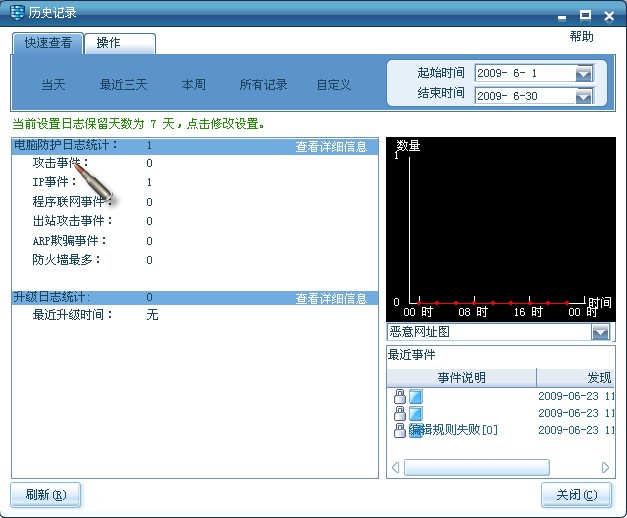Click the 关闭(C) button
This screenshot has width=627, height=518.
point(576,495)
